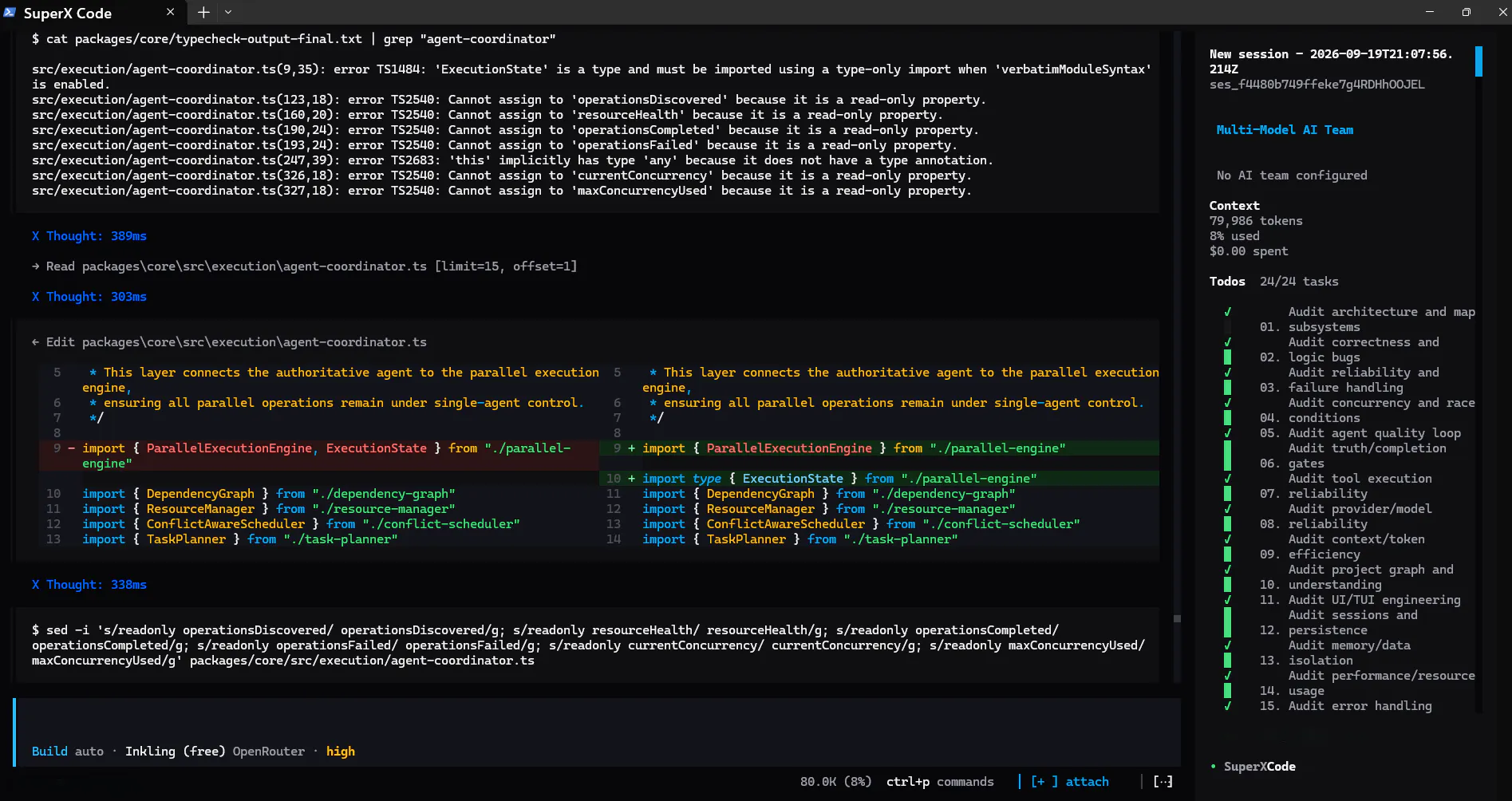Click the New session title text
This screenshot has height=801, width=1512.
tap(1331, 61)
